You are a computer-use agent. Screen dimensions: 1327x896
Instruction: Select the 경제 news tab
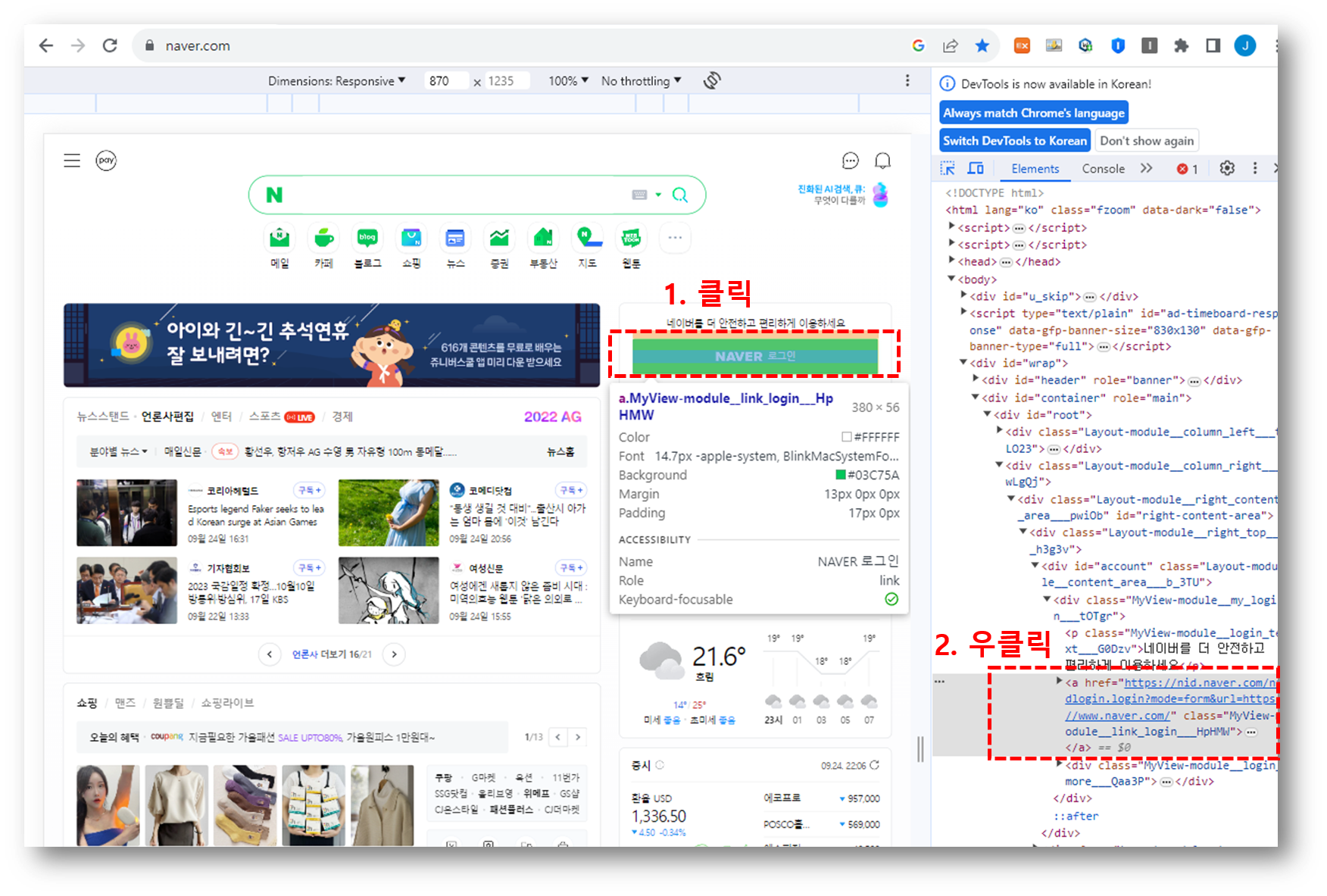point(342,417)
